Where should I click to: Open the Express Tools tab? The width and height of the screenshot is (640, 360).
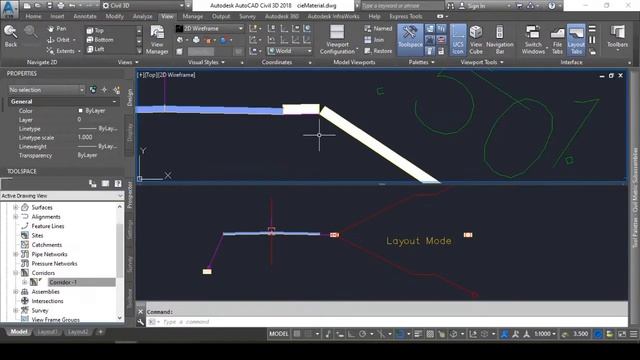coord(405,17)
